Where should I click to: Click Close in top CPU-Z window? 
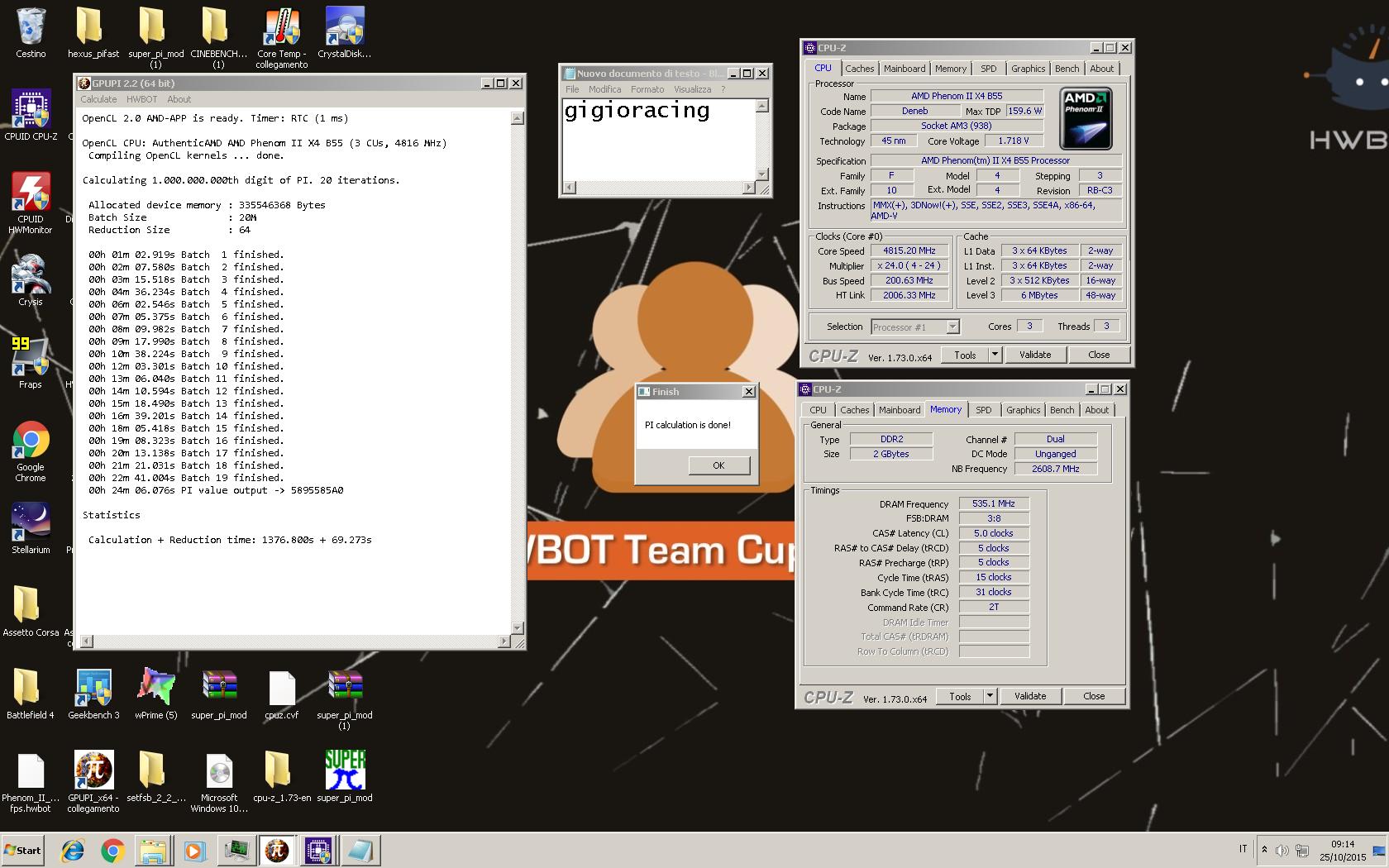1099,355
